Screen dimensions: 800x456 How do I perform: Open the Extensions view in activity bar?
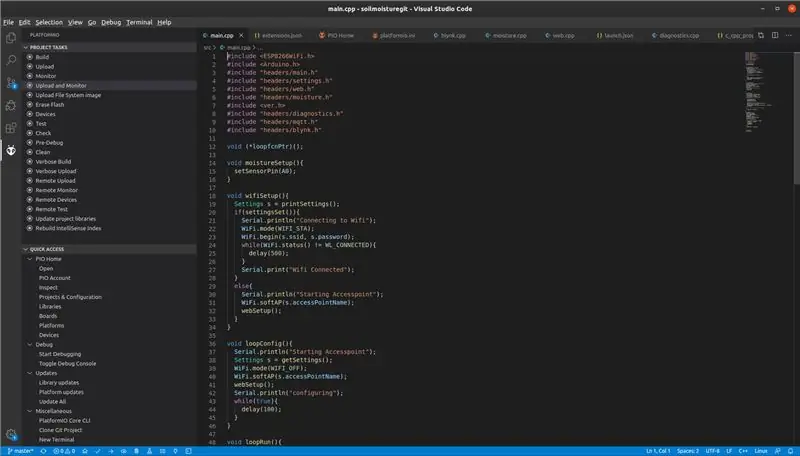click(x=11, y=128)
